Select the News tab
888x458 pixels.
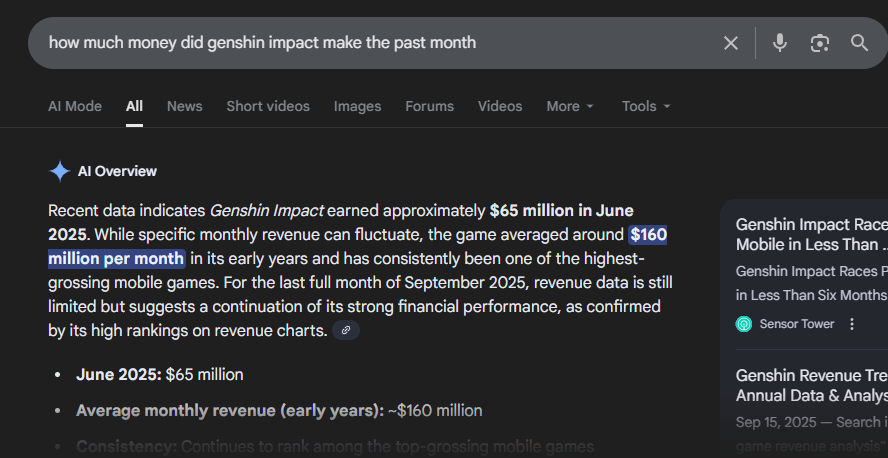coord(185,106)
